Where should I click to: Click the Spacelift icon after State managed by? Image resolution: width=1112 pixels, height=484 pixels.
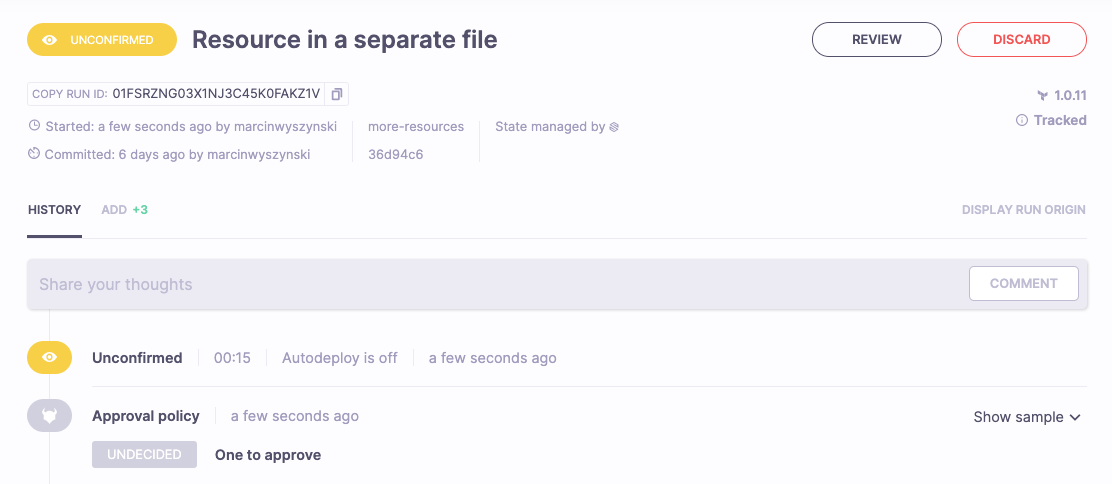615,127
